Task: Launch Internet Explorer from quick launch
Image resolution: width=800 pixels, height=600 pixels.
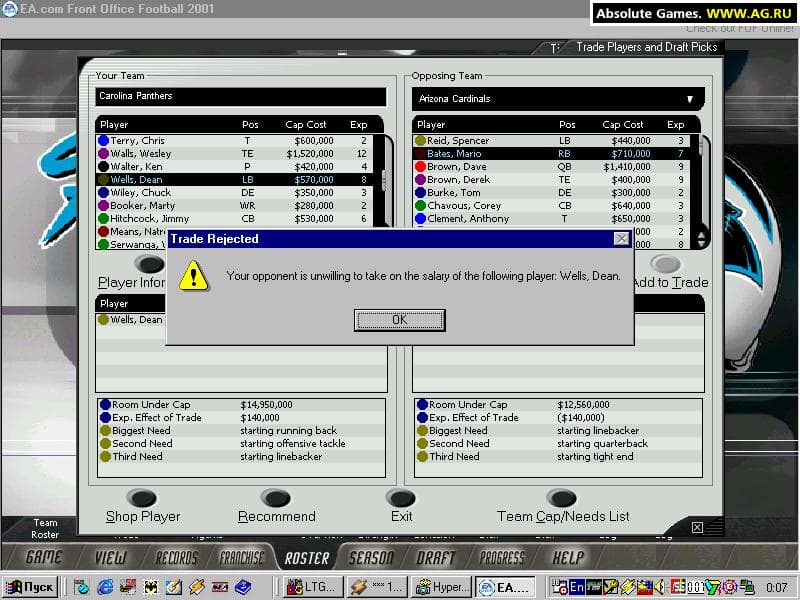Action: pos(106,587)
